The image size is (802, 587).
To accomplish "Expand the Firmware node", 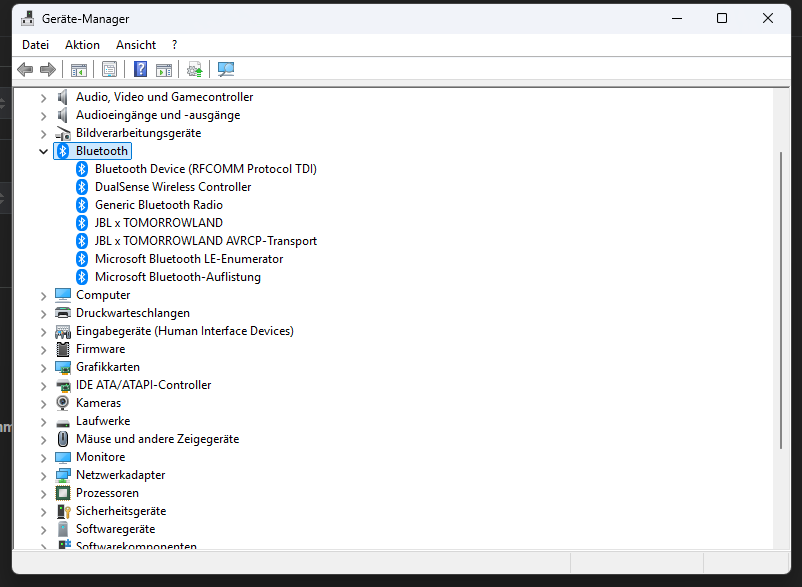I will coord(43,350).
